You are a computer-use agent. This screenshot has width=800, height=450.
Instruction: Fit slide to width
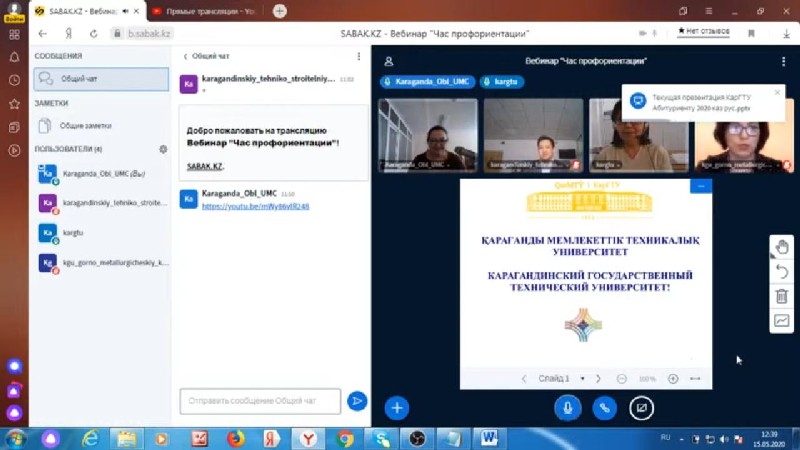(x=695, y=379)
